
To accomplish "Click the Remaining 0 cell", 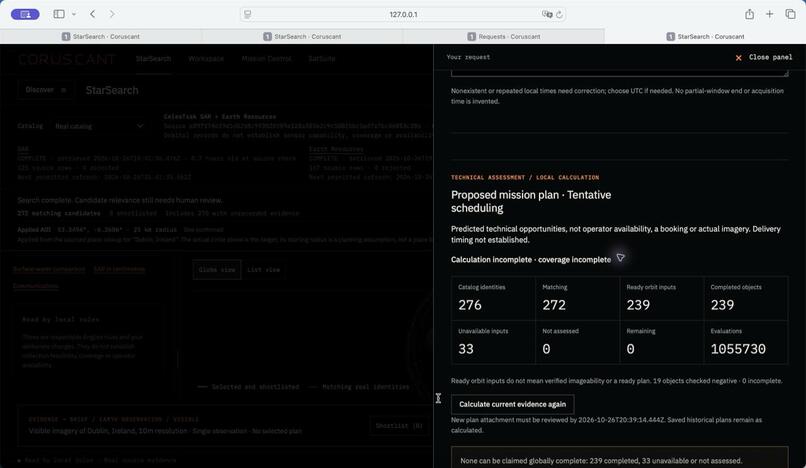I will pyautogui.click(x=662, y=343).
